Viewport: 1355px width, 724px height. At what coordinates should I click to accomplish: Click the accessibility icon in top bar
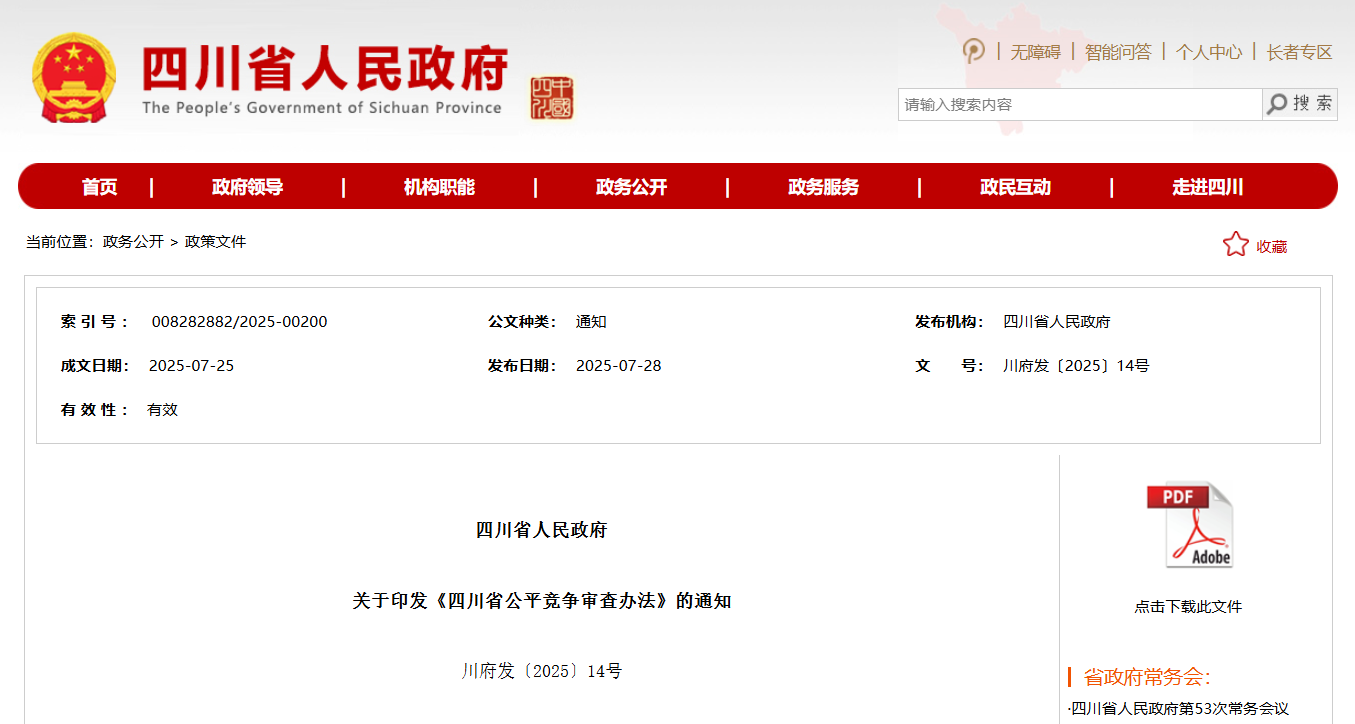tap(973, 51)
